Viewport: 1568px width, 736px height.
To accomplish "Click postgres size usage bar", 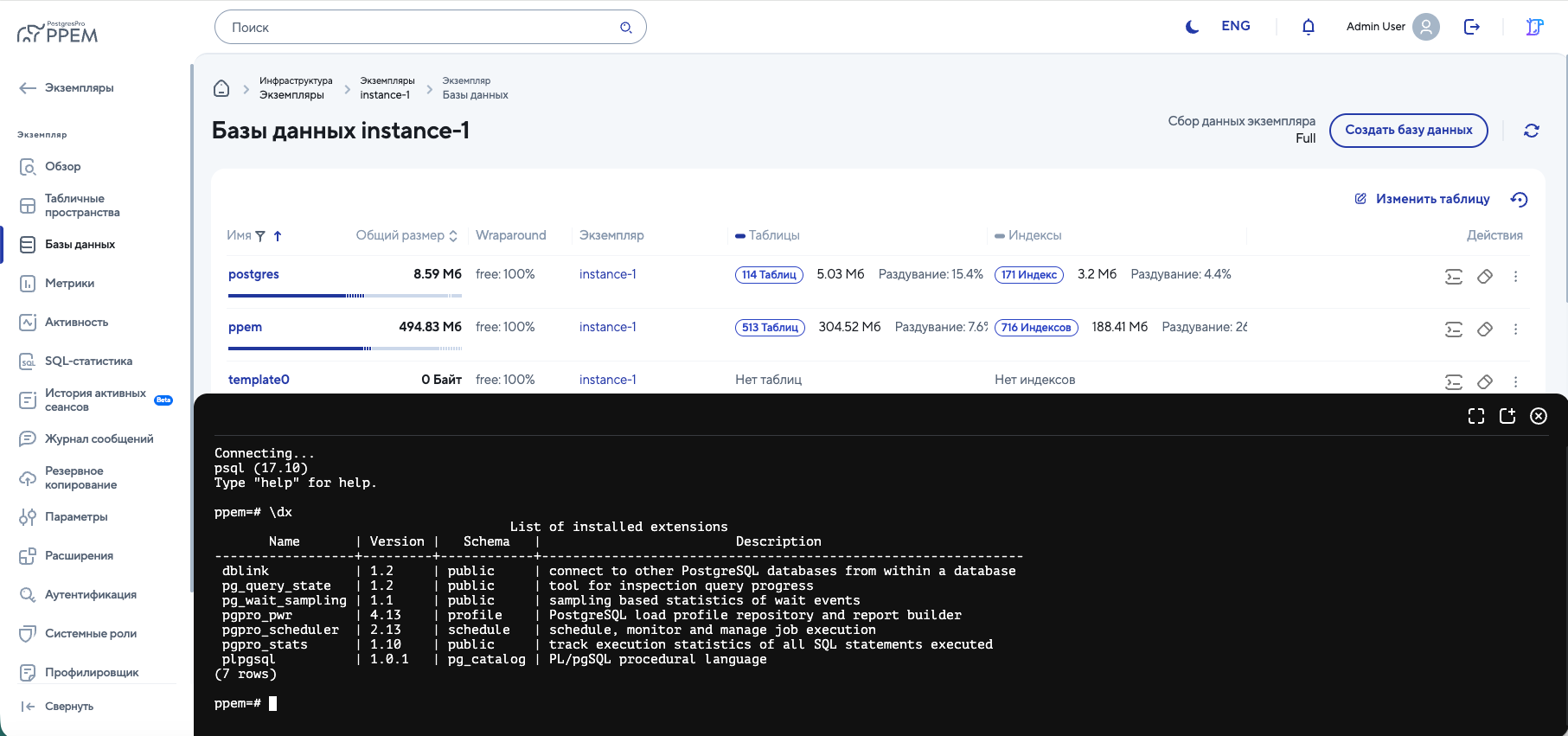I will (345, 296).
